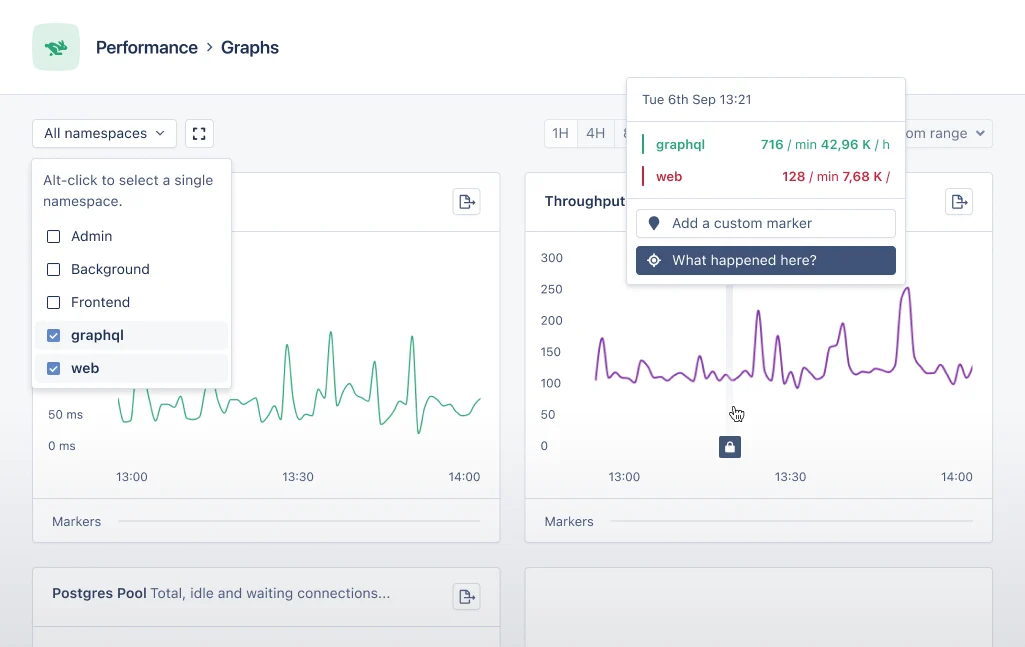Click the Postgres Pool graph title

click(x=99, y=593)
